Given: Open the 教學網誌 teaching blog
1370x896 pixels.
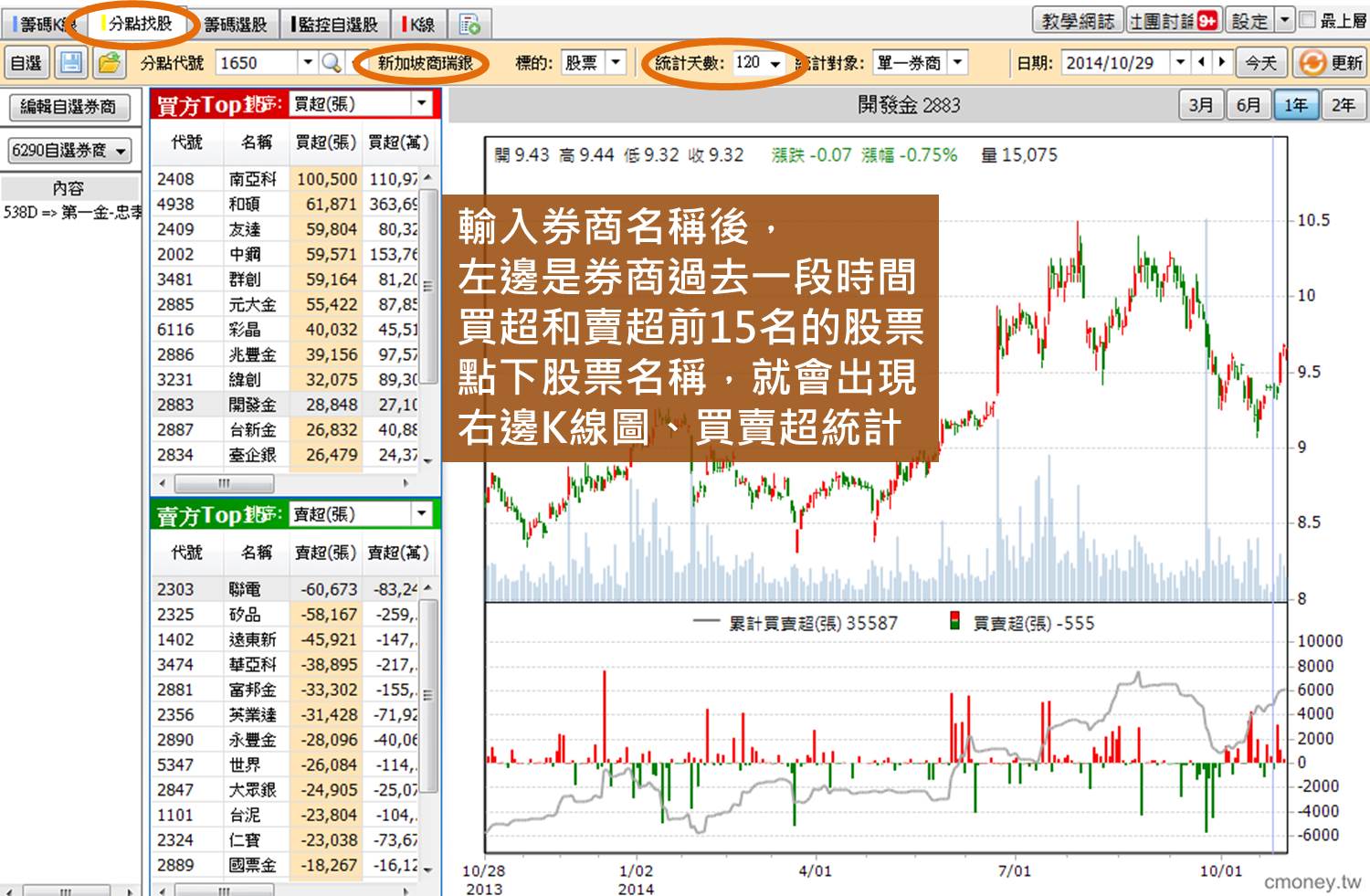Looking at the screenshot, I should (1080, 18).
